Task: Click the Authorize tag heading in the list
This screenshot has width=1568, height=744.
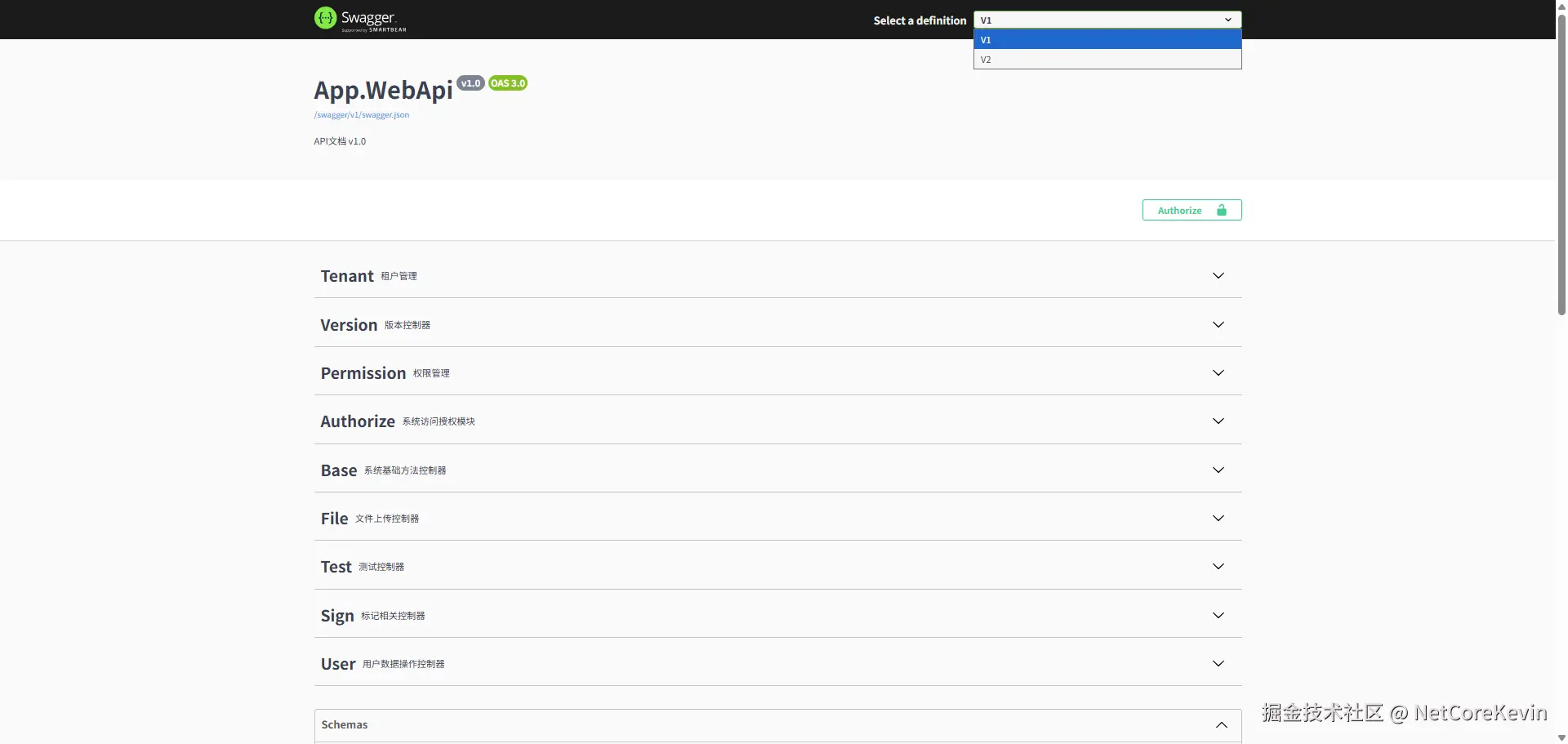Action: click(358, 421)
